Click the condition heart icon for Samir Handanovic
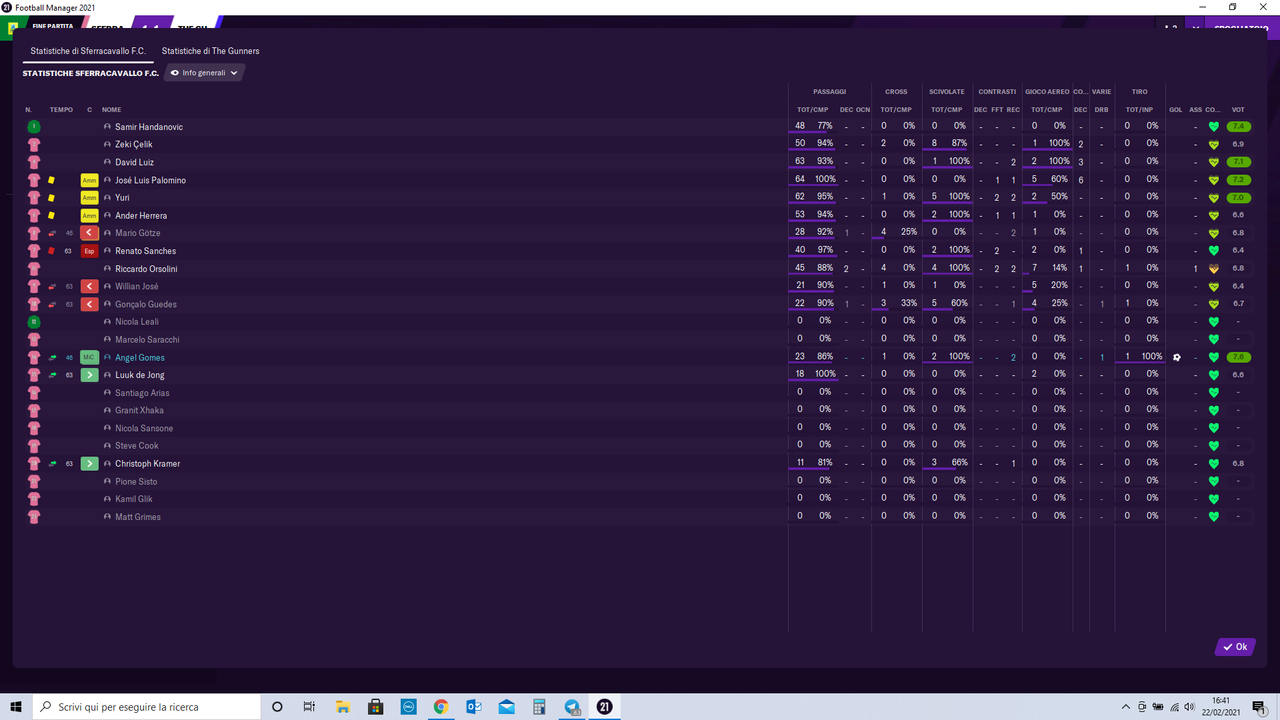1280x720 pixels. point(1213,127)
